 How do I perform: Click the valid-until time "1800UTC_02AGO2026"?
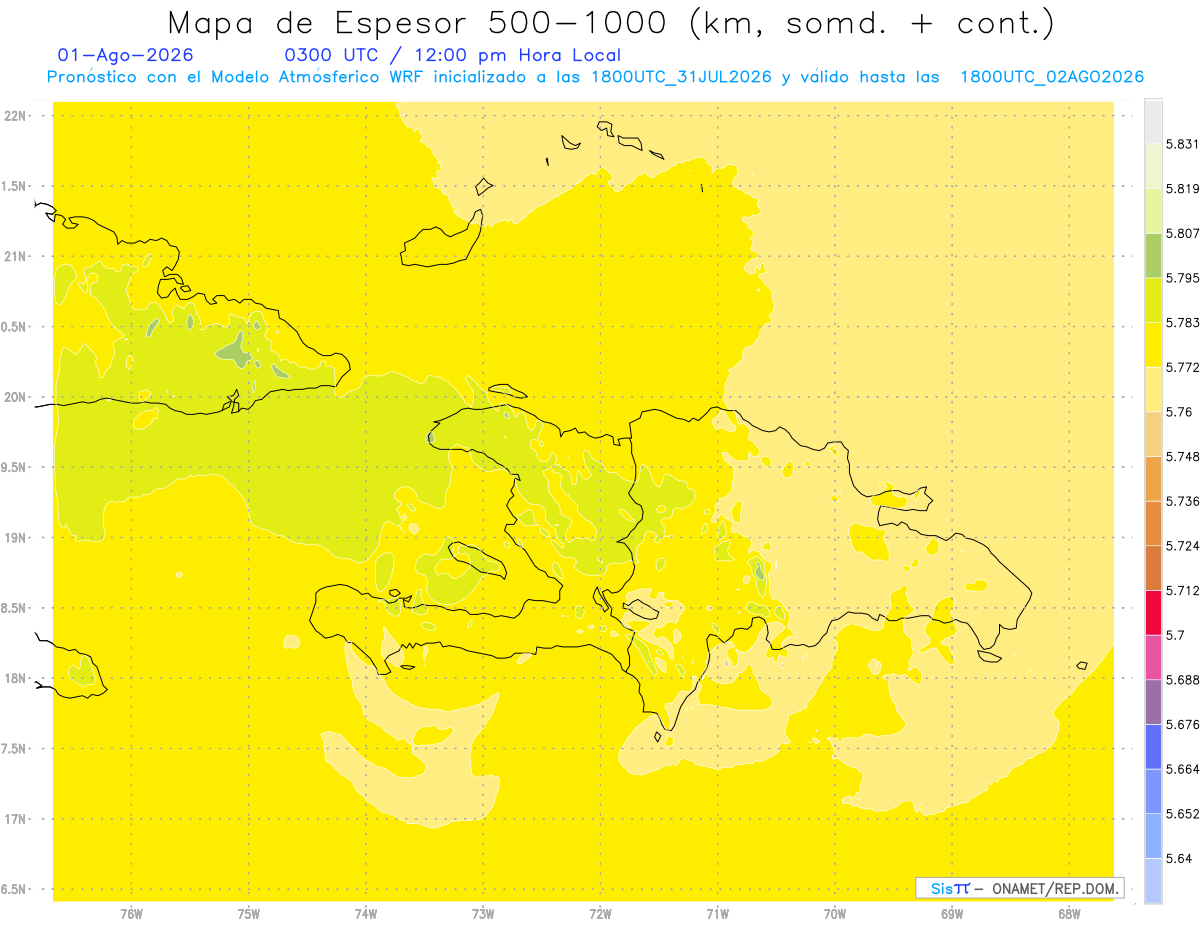(1052, 77)
